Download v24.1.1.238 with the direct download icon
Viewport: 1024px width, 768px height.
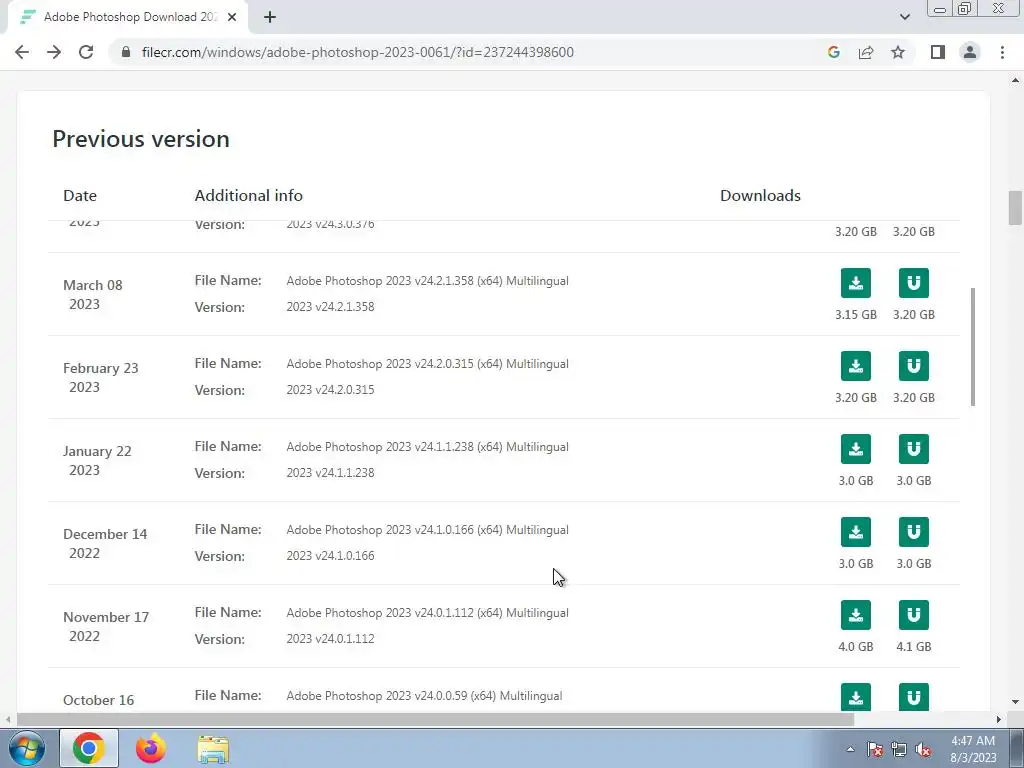click(856, 449)
